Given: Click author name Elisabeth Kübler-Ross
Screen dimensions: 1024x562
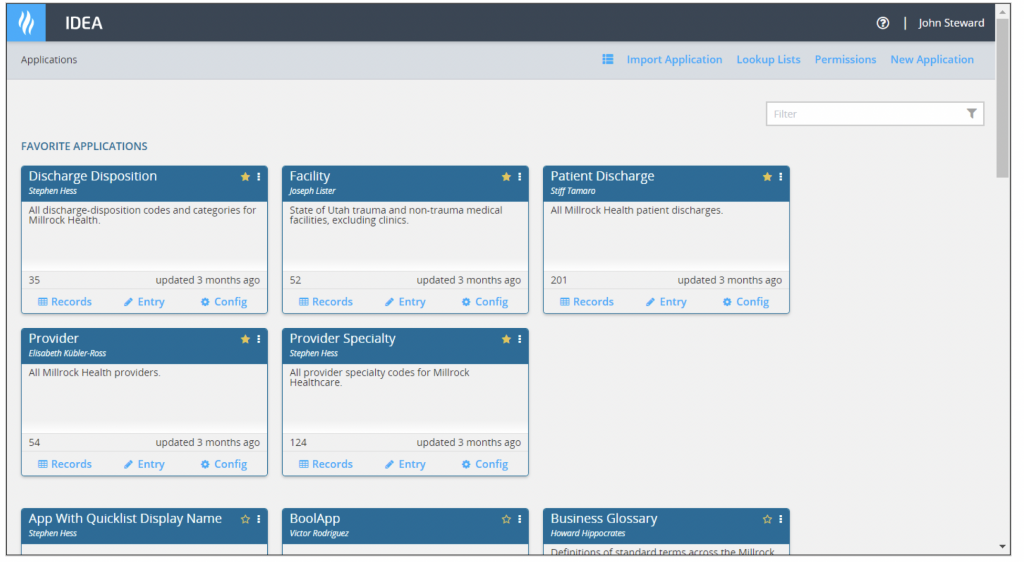Looking at the screenshot, I should tap(67, 354).
